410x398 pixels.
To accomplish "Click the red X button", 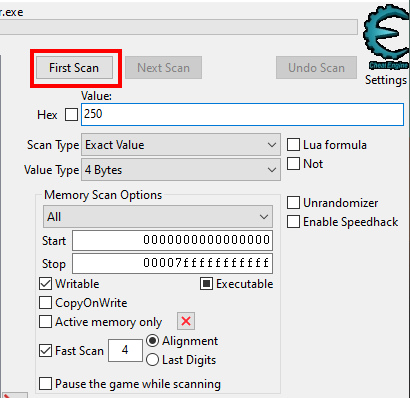I will (186, 321).
